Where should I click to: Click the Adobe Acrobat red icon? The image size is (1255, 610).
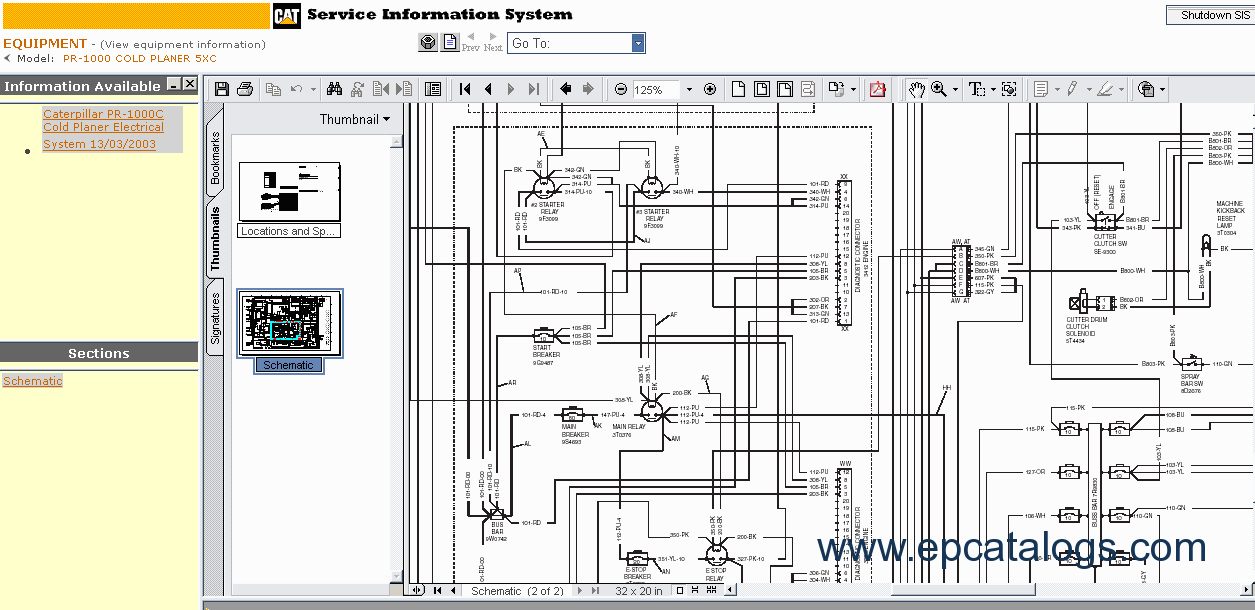877,89
